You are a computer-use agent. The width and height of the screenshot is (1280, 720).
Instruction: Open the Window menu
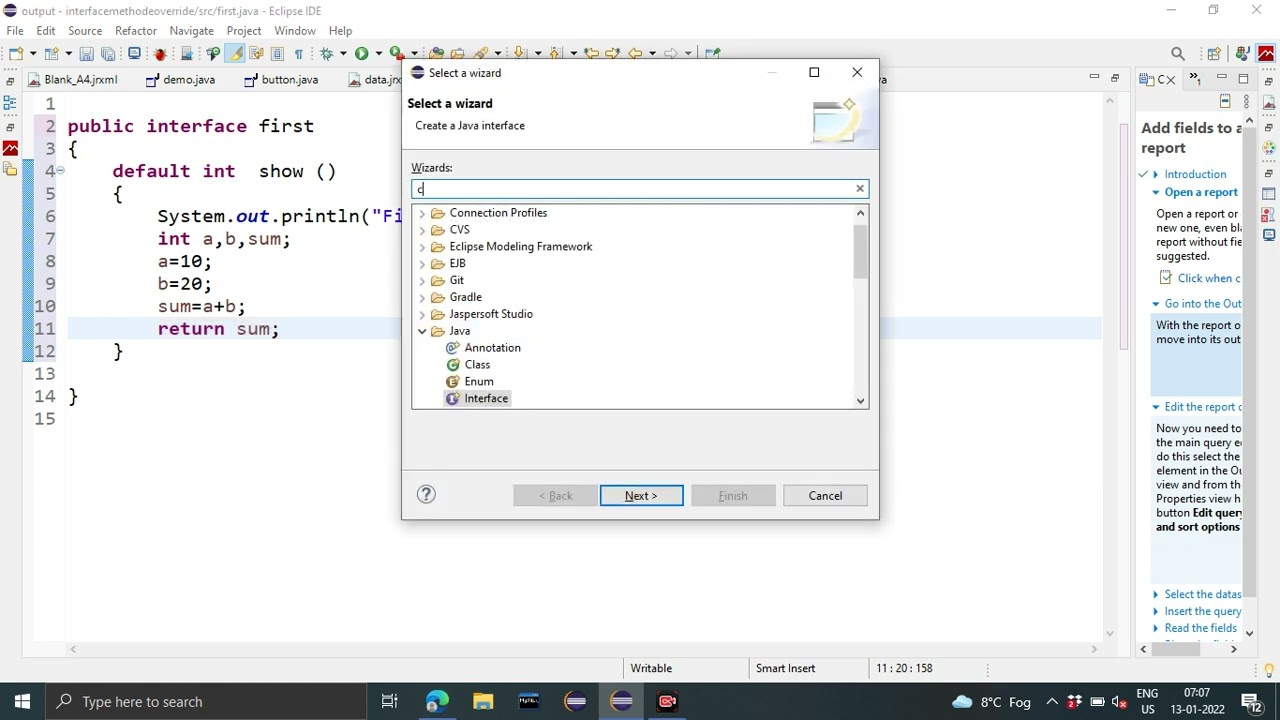coord(295,31)
